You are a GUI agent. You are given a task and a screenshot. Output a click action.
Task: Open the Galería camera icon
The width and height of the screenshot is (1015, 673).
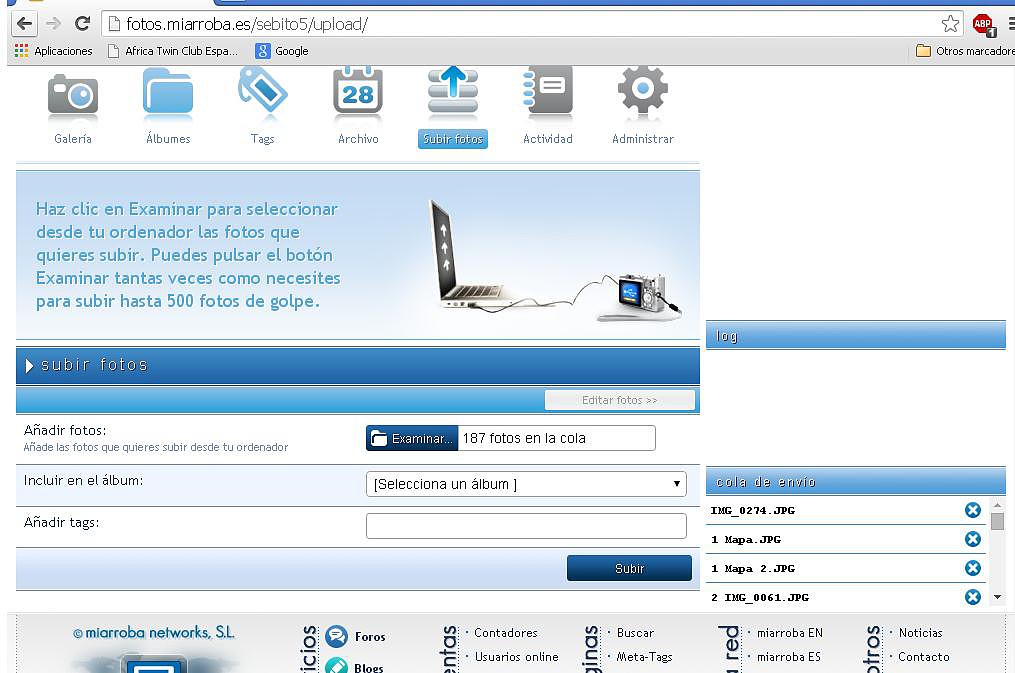72,95
